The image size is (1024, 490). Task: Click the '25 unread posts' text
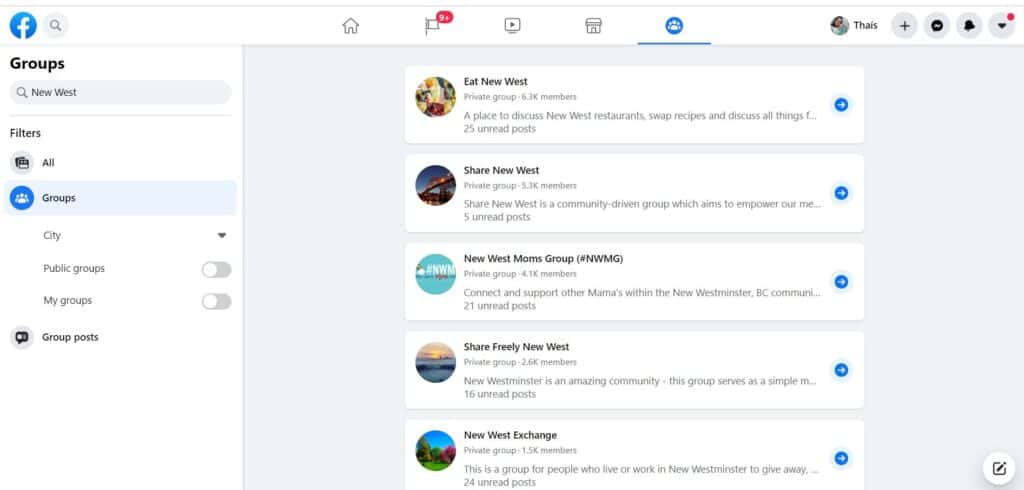point(500,129)
